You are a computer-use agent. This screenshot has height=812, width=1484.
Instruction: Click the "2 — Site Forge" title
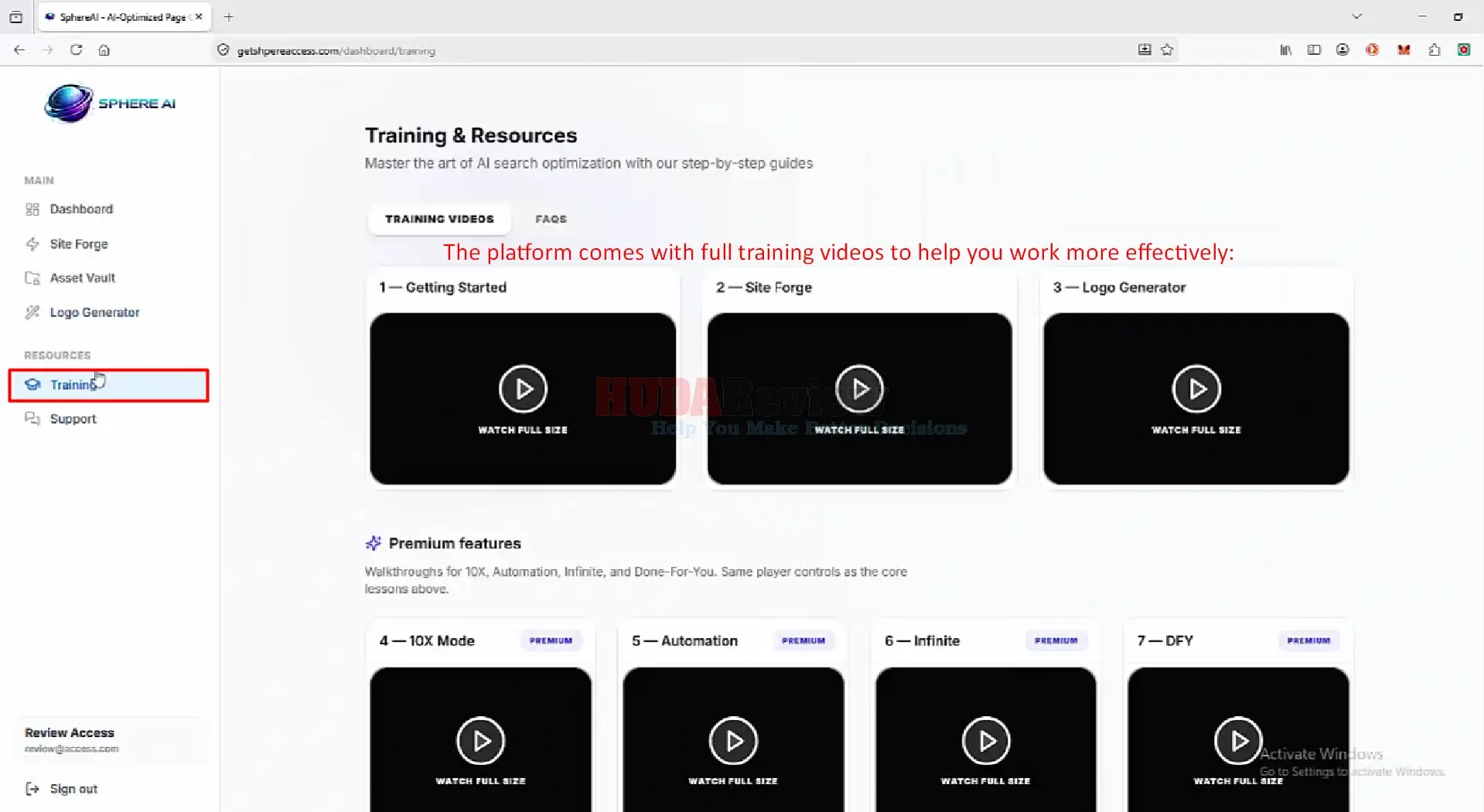click(764, 287)
